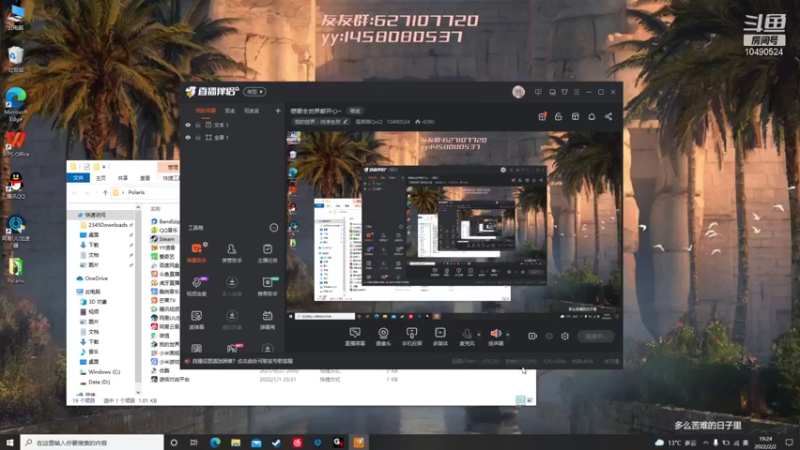Open the Windows Start menu
The width and height of the screenshot is (800, 450).
click(10, 442)
